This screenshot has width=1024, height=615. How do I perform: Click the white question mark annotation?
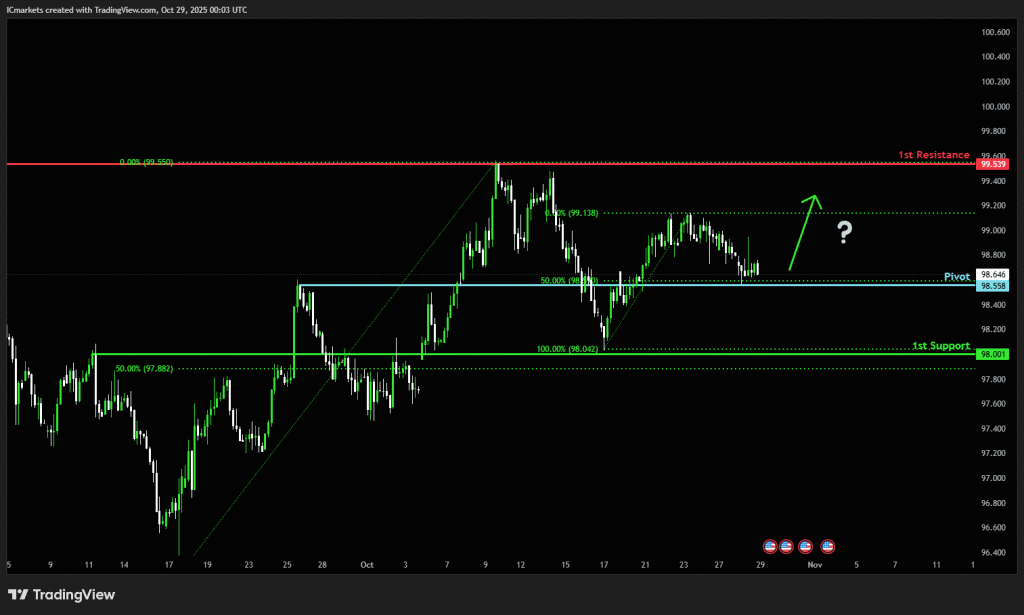pyautogui.click(x=845, y=234)
